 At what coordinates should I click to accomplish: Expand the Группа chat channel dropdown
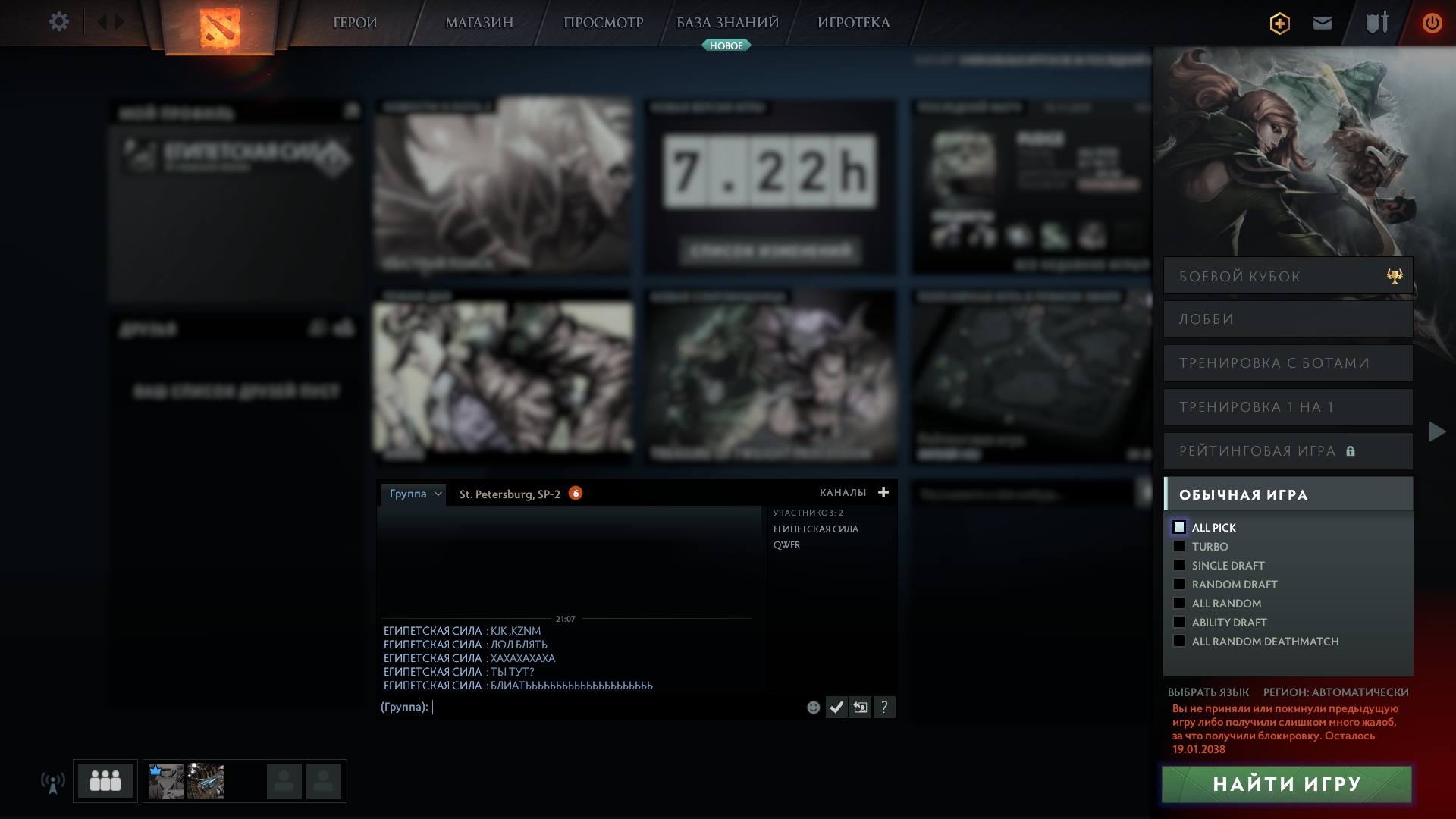pos(438,494)
